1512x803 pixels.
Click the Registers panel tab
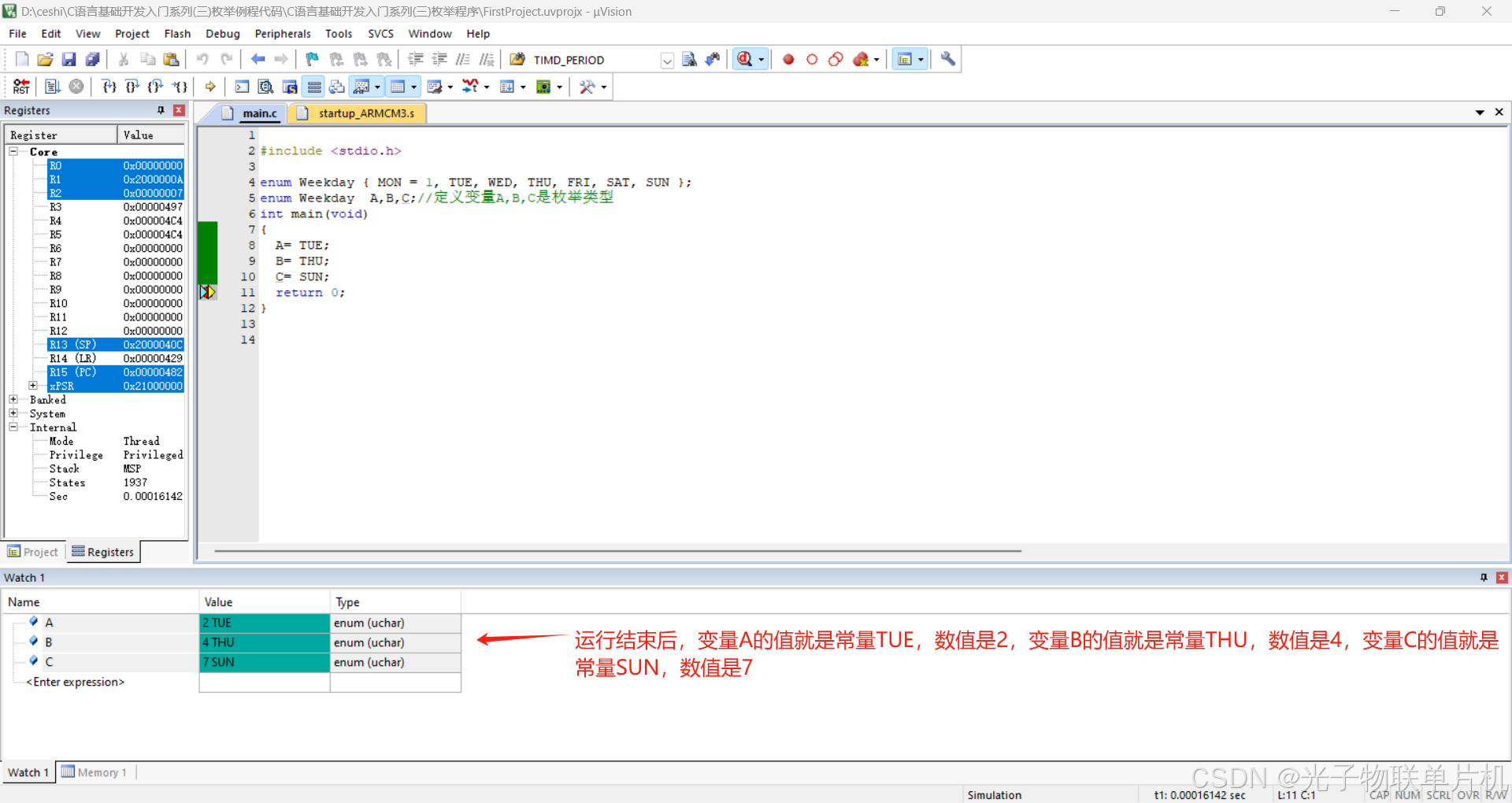(103, 552)
